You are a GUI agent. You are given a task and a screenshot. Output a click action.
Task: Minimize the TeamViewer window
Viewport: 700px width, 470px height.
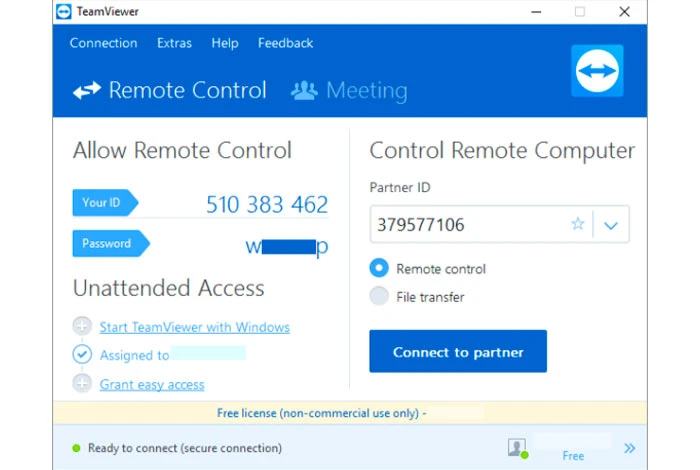(536, 12)
